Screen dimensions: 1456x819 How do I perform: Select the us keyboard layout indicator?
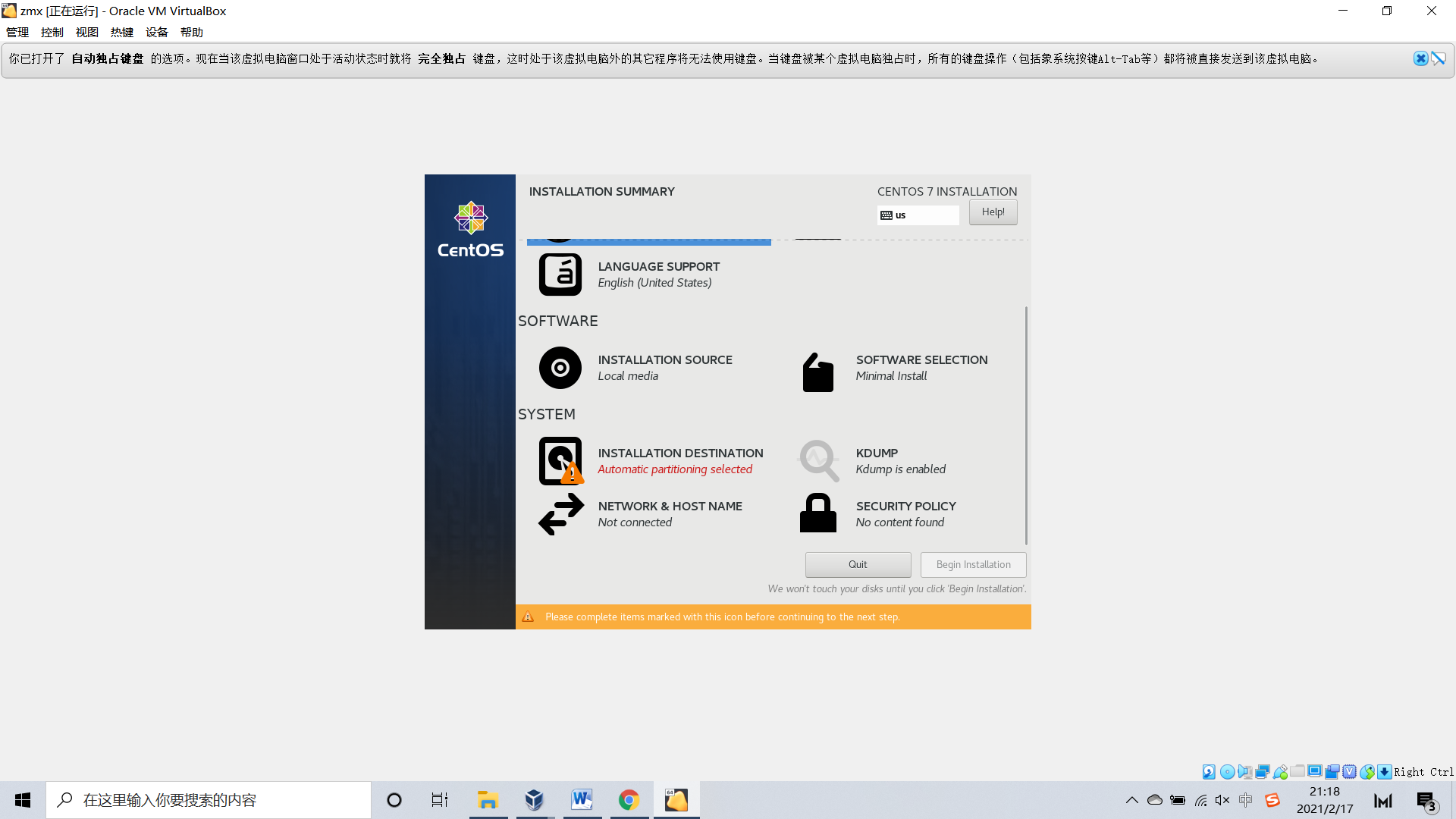pos(918,215)
